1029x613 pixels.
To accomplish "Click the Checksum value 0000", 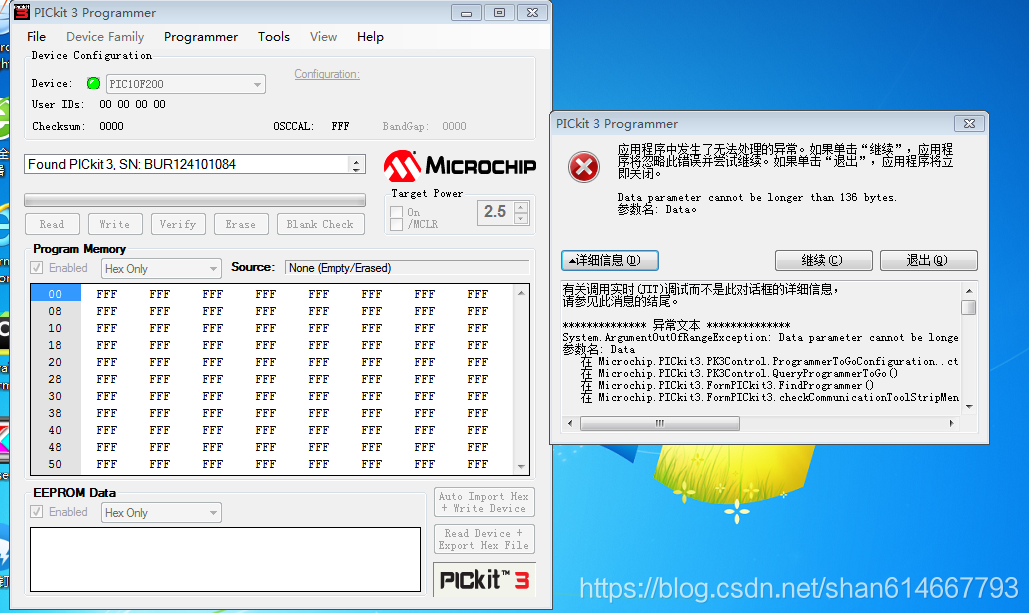I will (x=111, y=126).
